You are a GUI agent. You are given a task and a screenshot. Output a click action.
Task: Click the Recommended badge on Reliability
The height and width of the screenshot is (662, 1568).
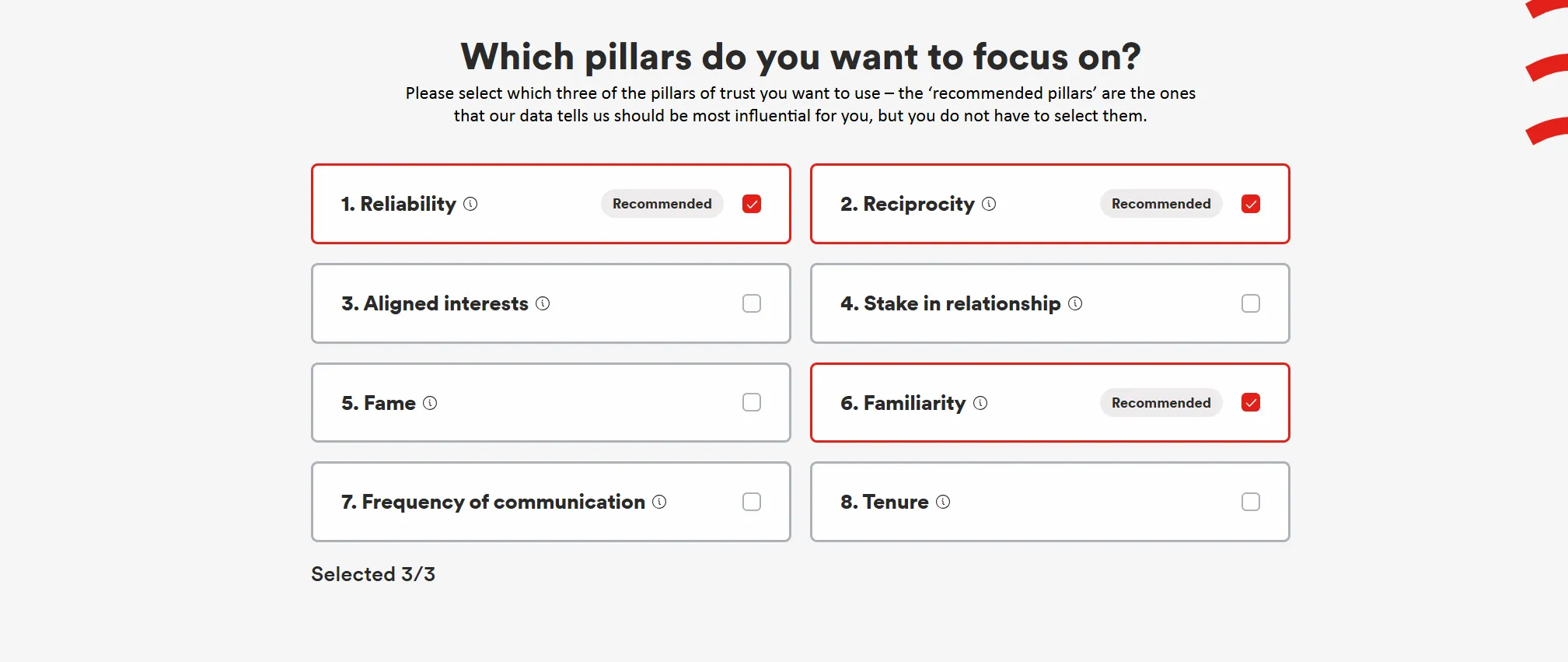click(662, 204)
